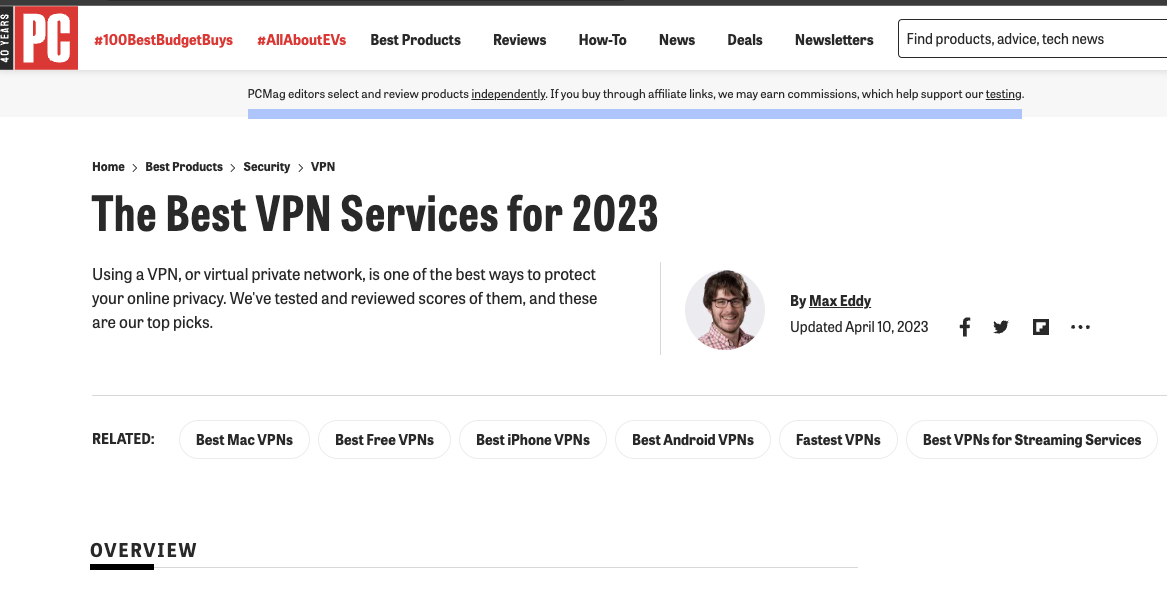
Task: Select Best Mac VPNs related pill
Action: click(x=244, y=439)
